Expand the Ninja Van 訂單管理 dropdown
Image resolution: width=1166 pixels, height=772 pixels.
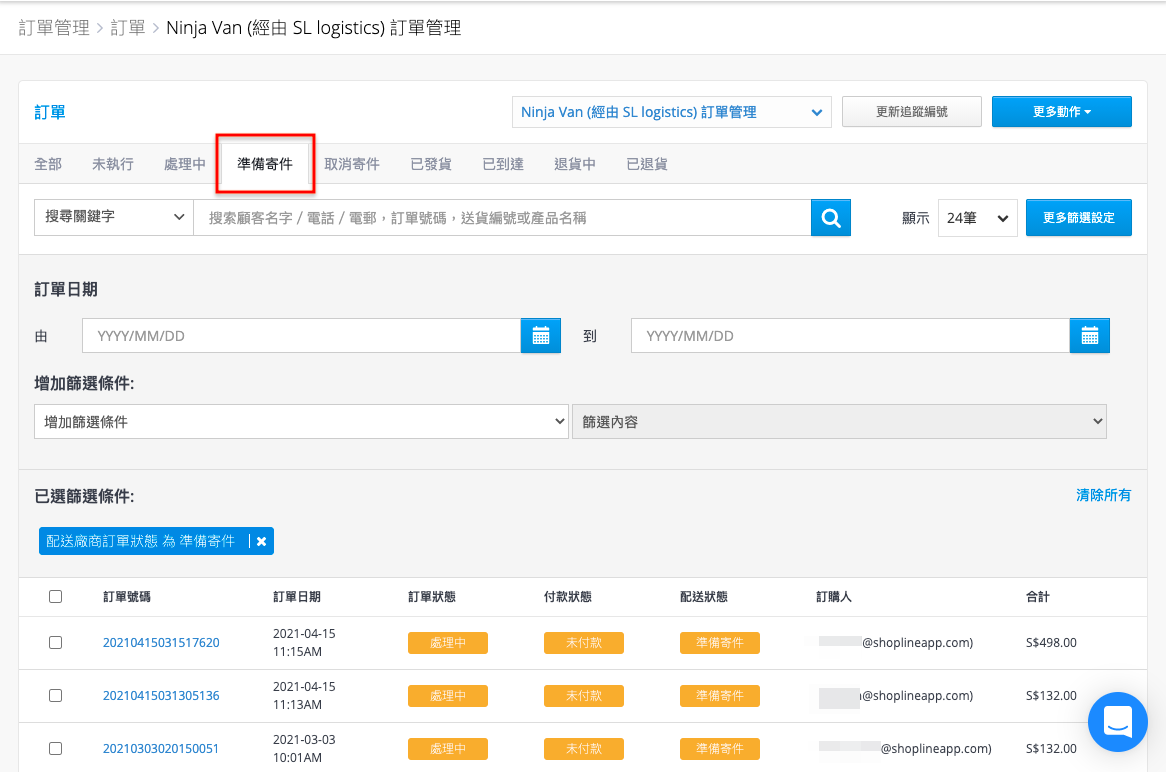click(x=671, y=112)
